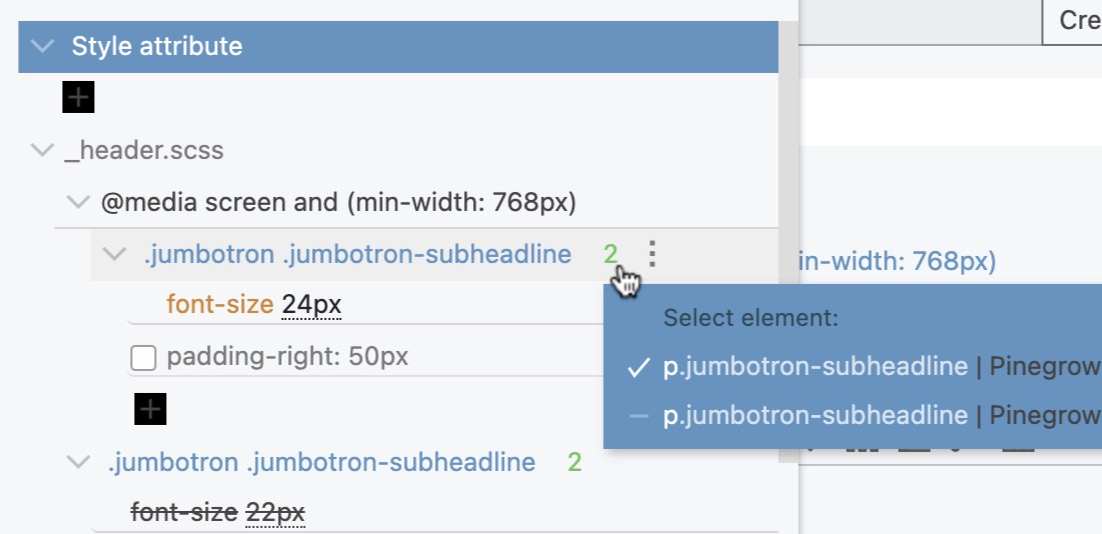The height and width of the screenshot is (534, 1102).
Task: Click the green 2 count on lower rule
Action: [x=574, y=462]
